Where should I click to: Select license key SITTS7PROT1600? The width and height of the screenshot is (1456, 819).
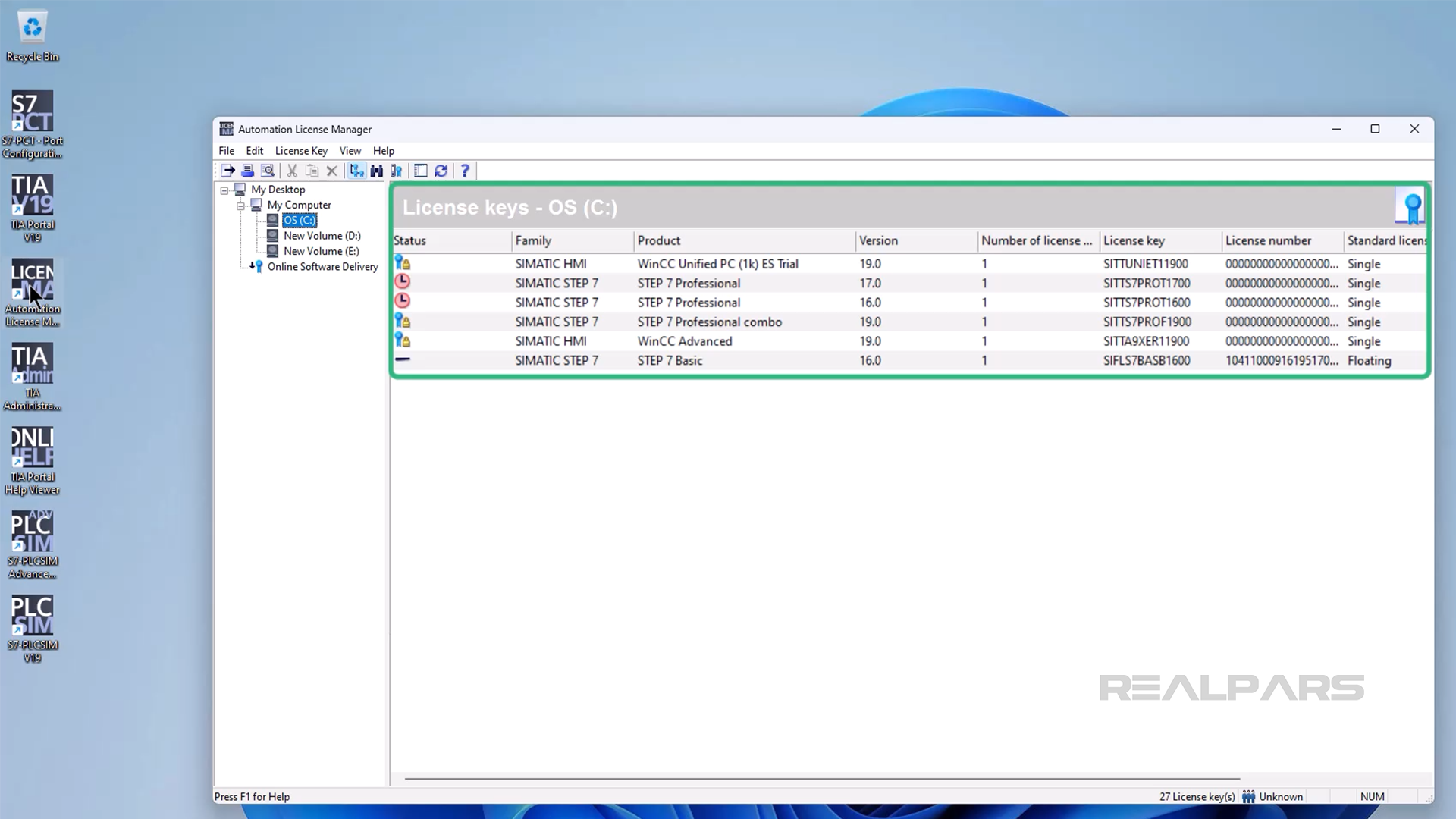pyautogui.click(x=1146, y=303)
